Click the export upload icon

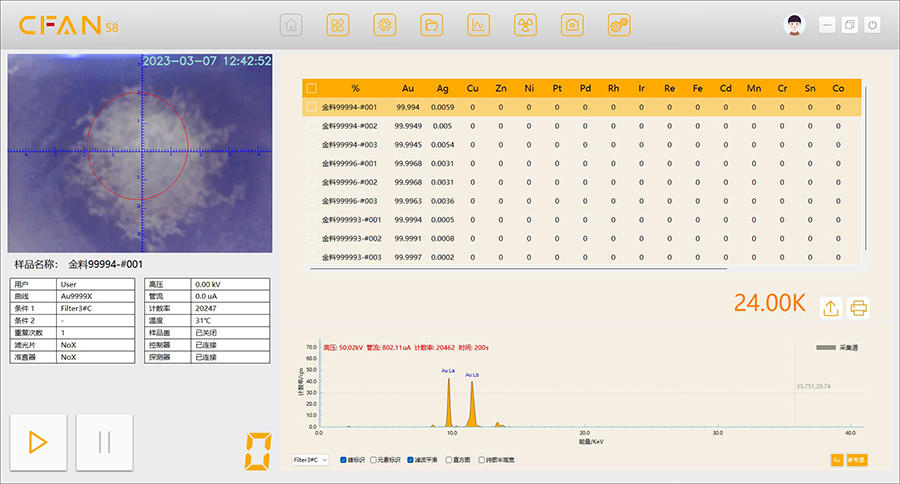click(831, 308)
